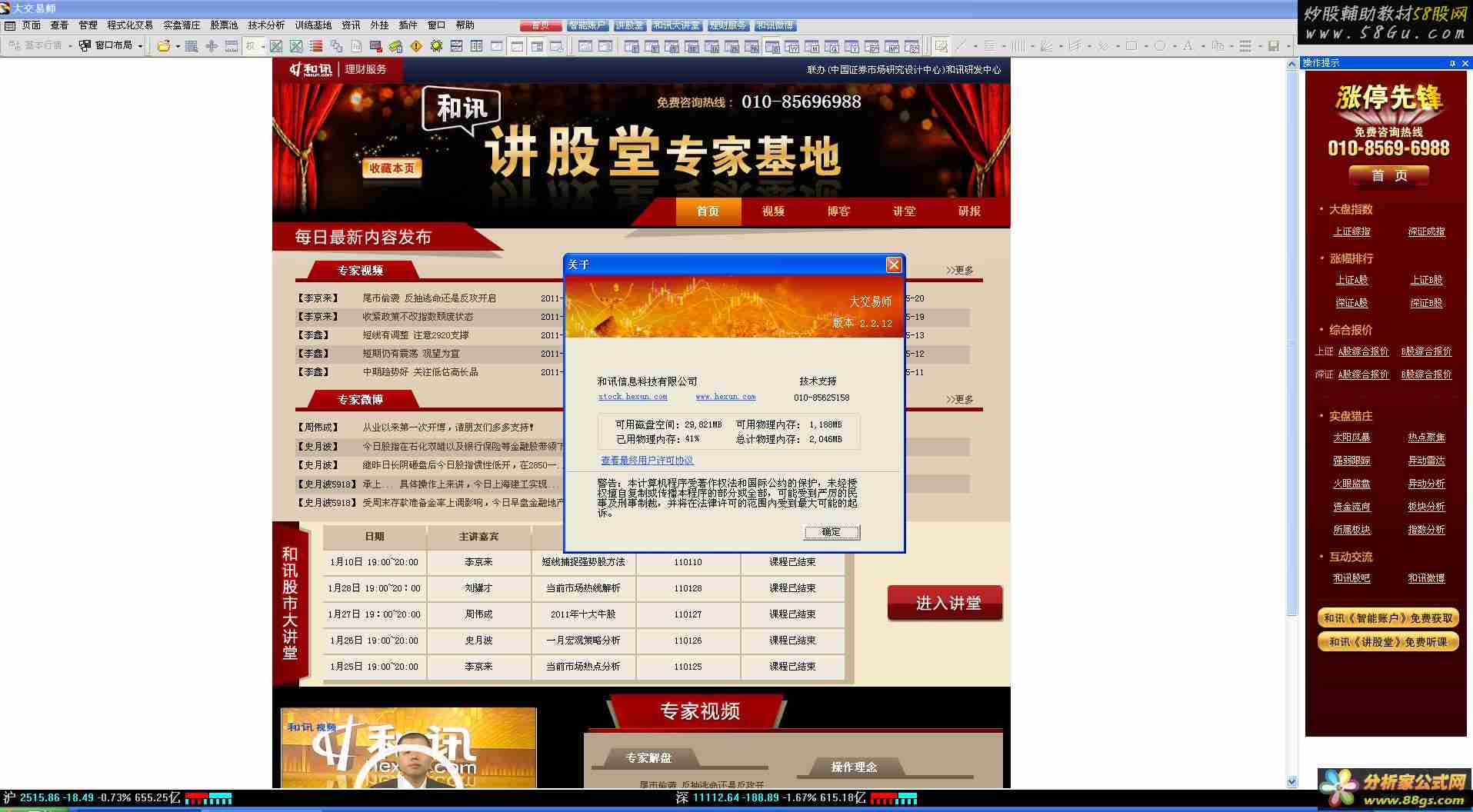Click the overlapping windows toolbar icon
This screenshot has width=1473, height=812.
(336, 46)
